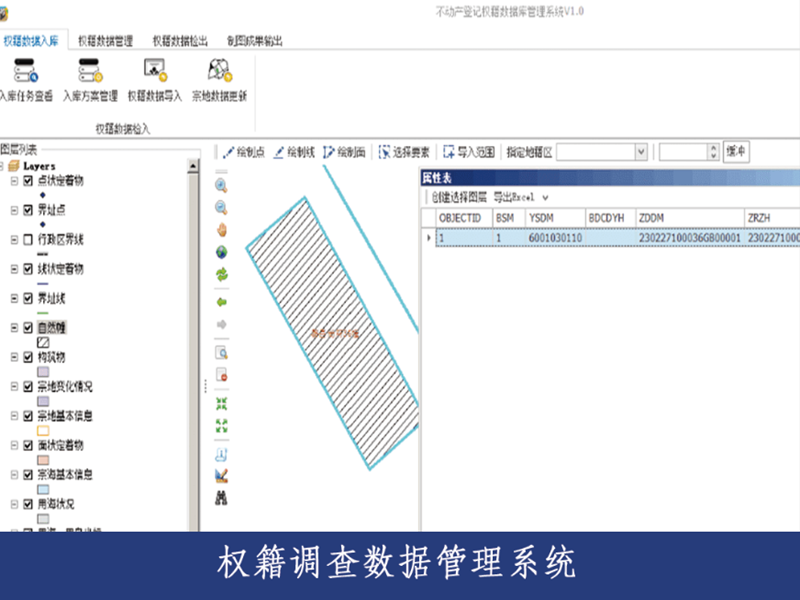Click the 宗地基本信息 orange symbol swatch

(x=43, y=430)
